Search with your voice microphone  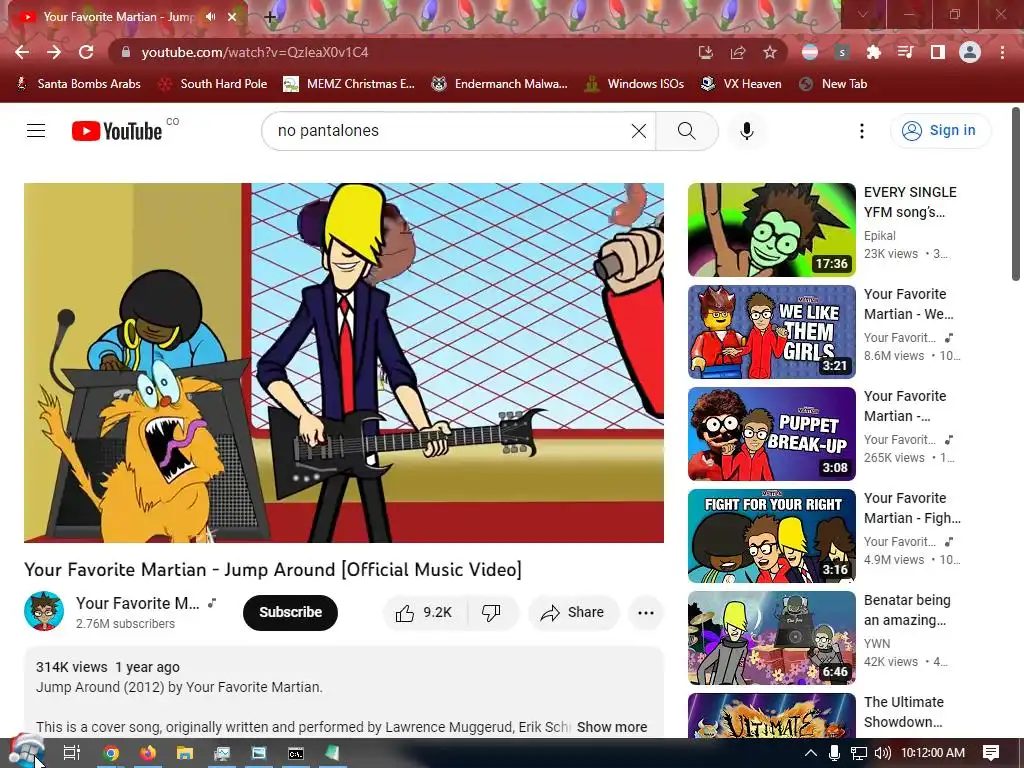click(x=746, y=131)
